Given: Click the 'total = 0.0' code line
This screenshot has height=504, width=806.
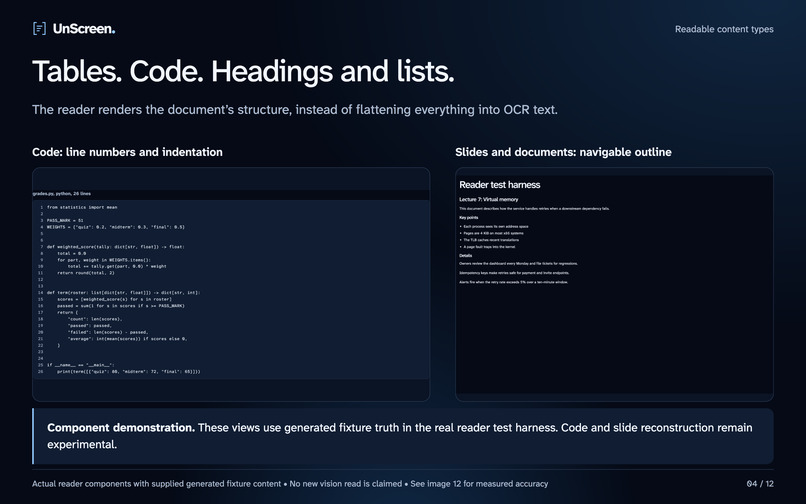Looking at the screenshot, I should tap(71, 254).
